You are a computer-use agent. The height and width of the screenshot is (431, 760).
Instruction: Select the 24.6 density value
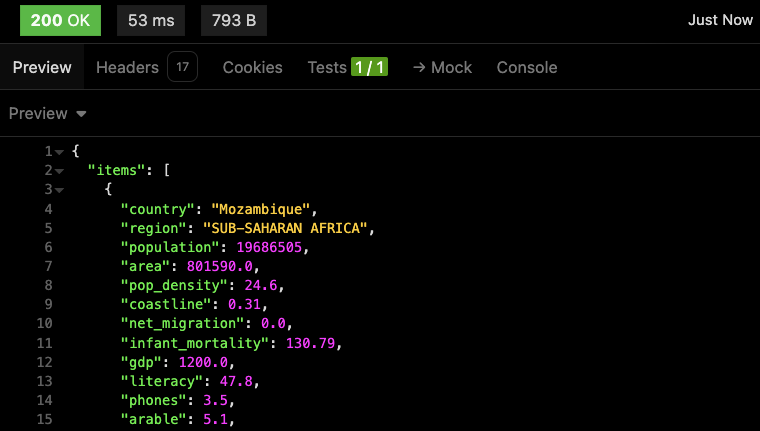[261, 285]
